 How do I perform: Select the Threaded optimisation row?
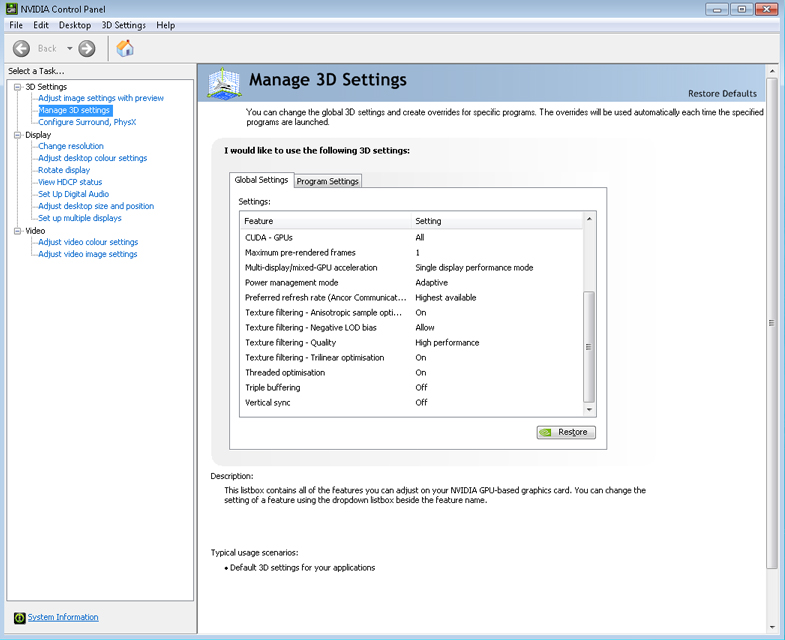412,373
